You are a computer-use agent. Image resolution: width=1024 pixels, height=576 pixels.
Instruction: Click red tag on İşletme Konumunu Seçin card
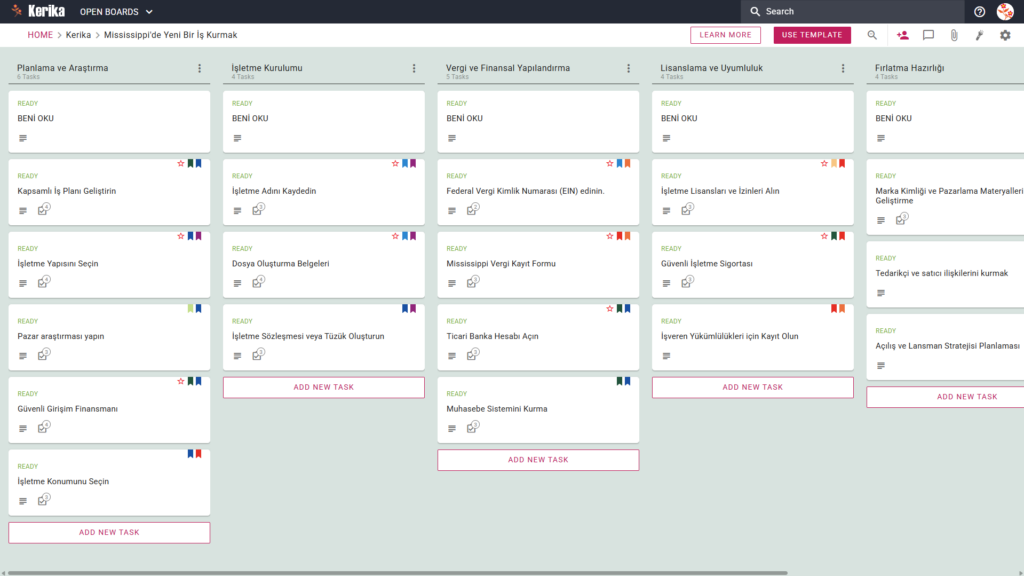pyautogui.click(x=199, y=453)
